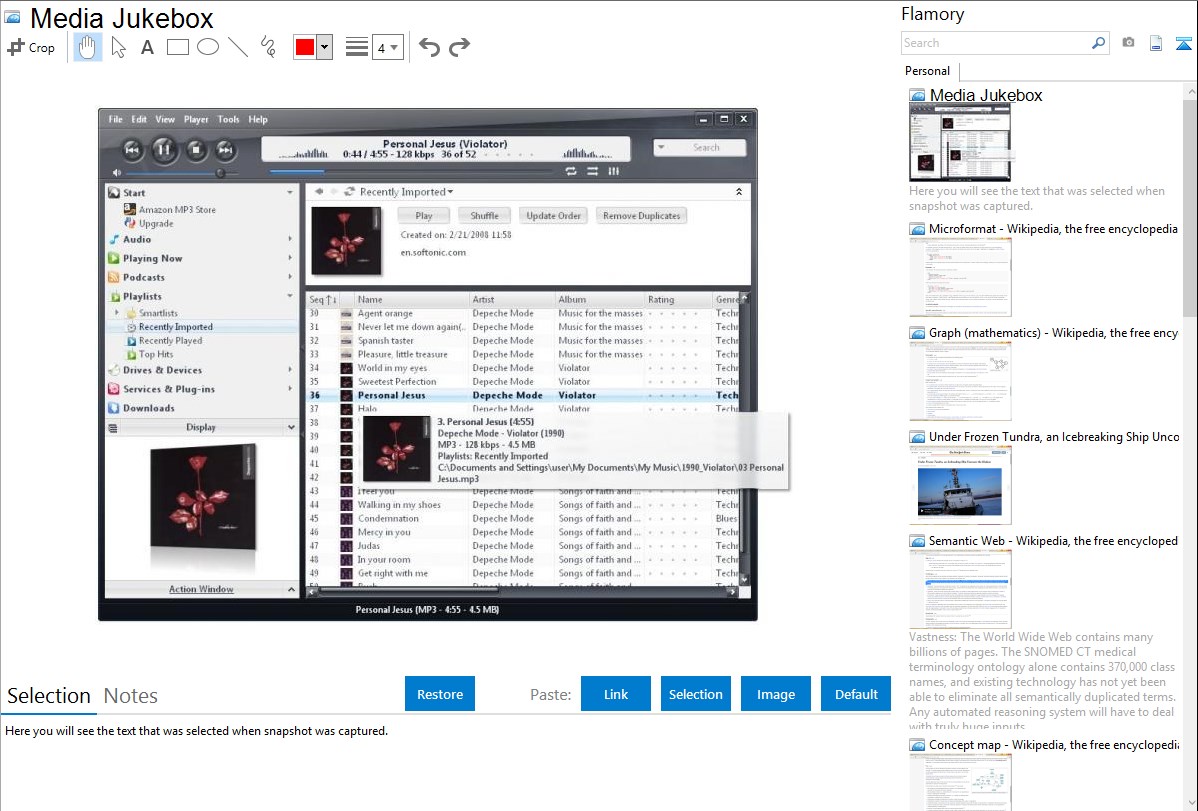Click the line thickness icon

(356, 47)
